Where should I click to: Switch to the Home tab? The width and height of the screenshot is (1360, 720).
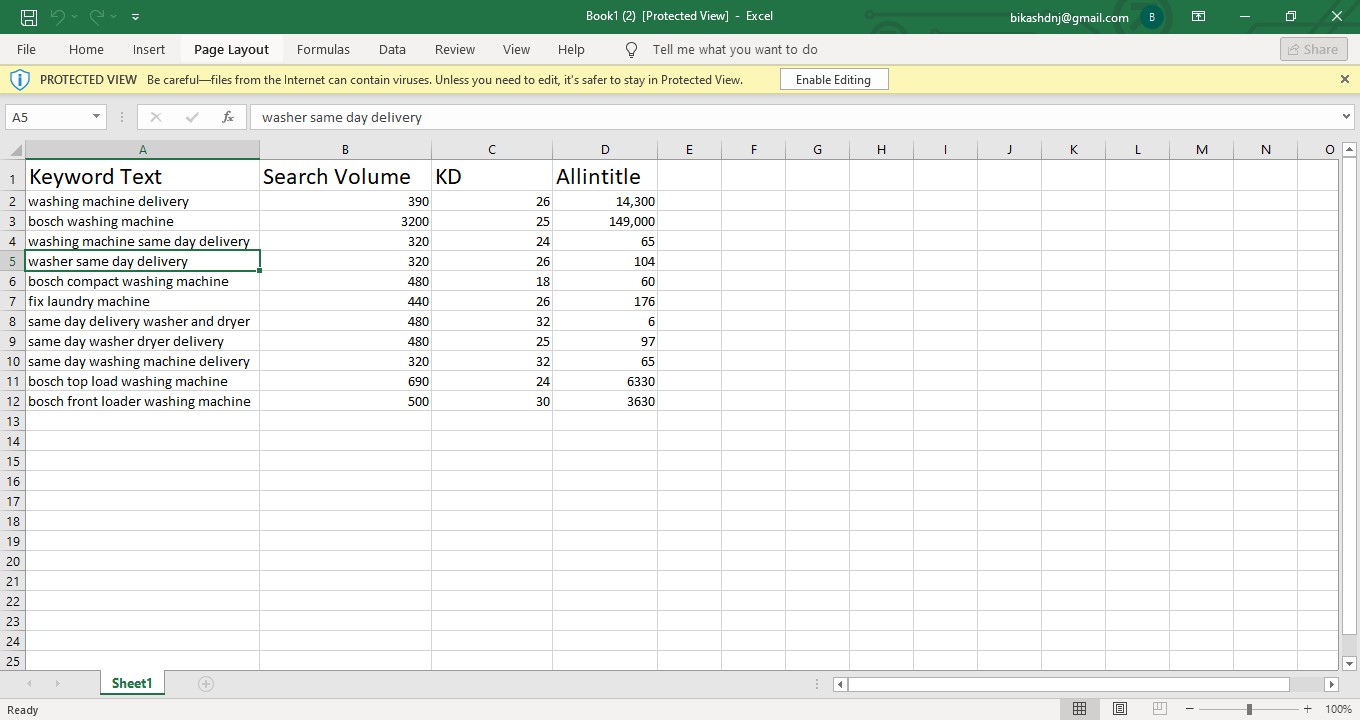pos(86,49)
